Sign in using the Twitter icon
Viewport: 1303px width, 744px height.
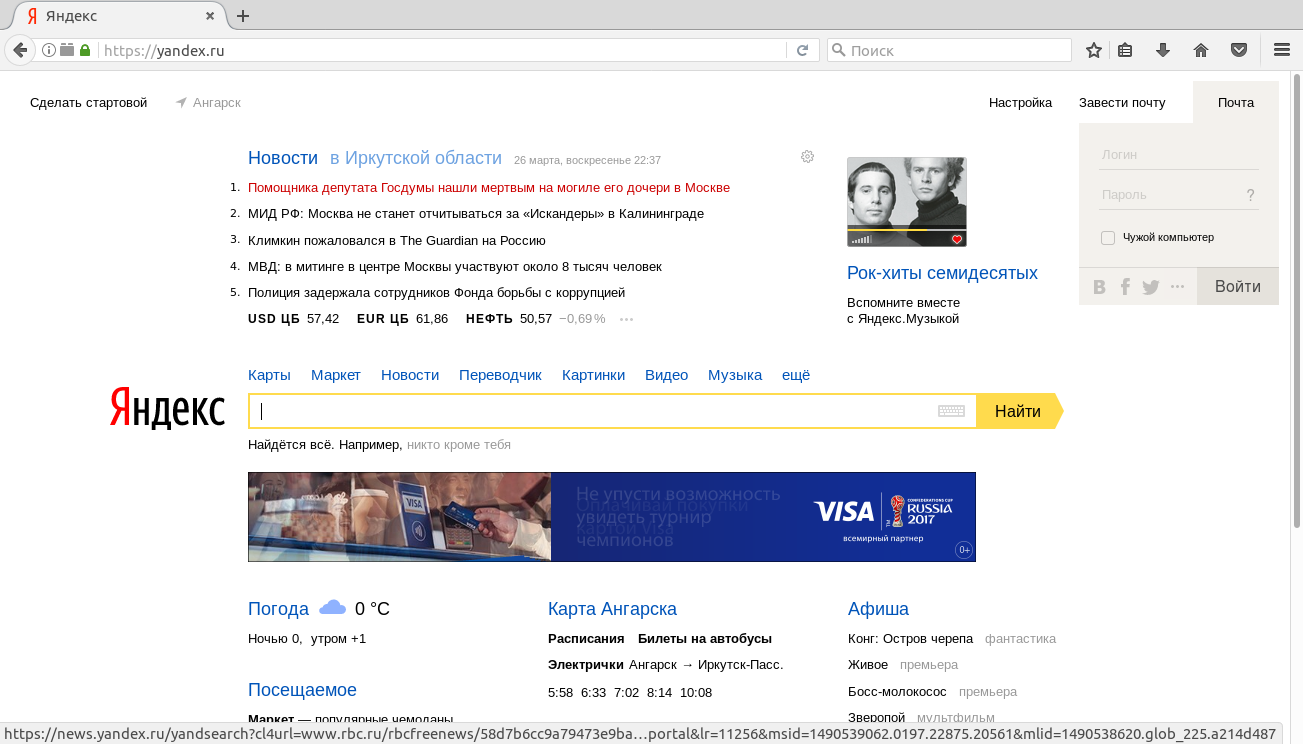click(1151, 287)
